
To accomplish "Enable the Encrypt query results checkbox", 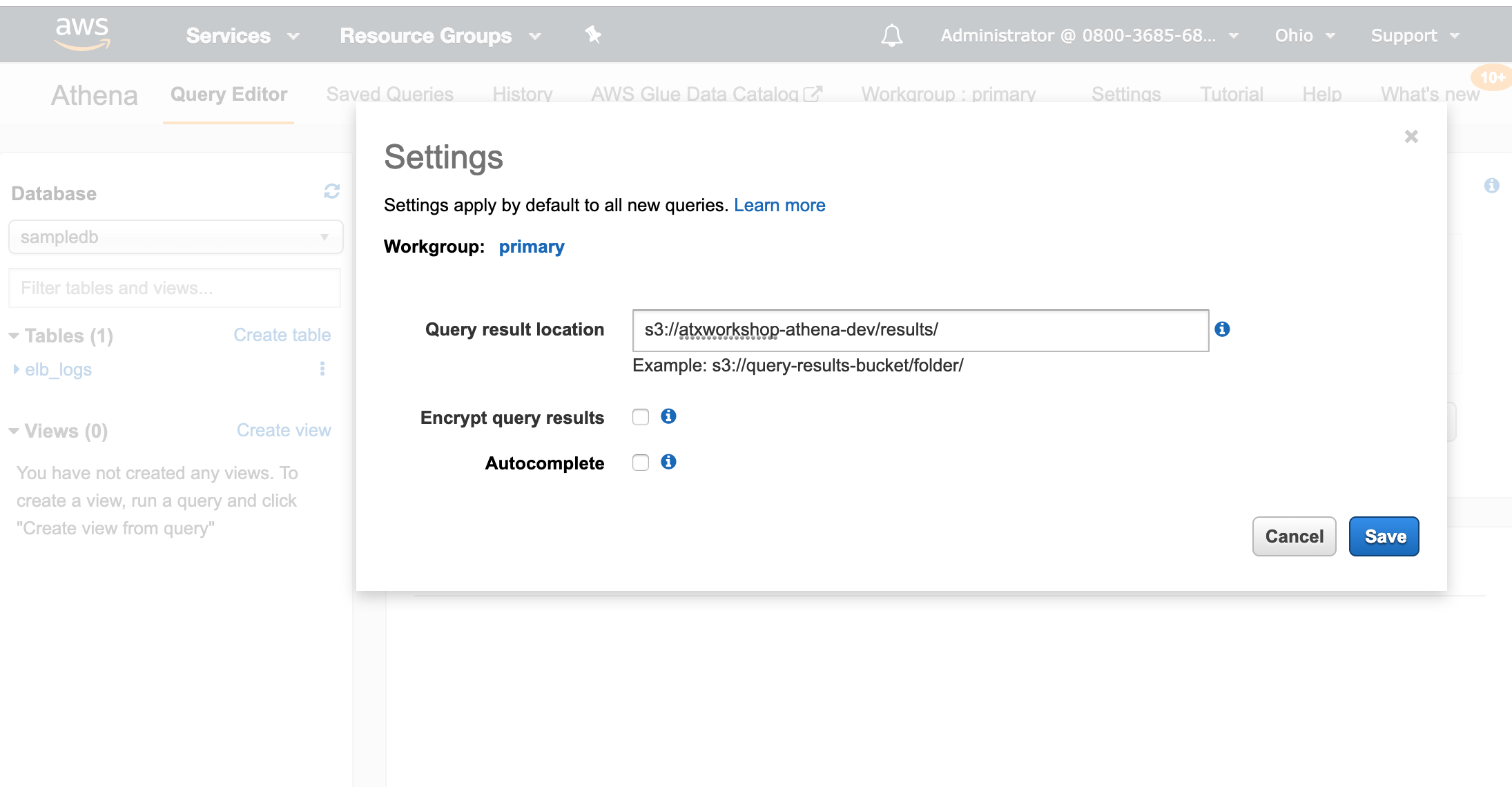I will pos(641,417).
